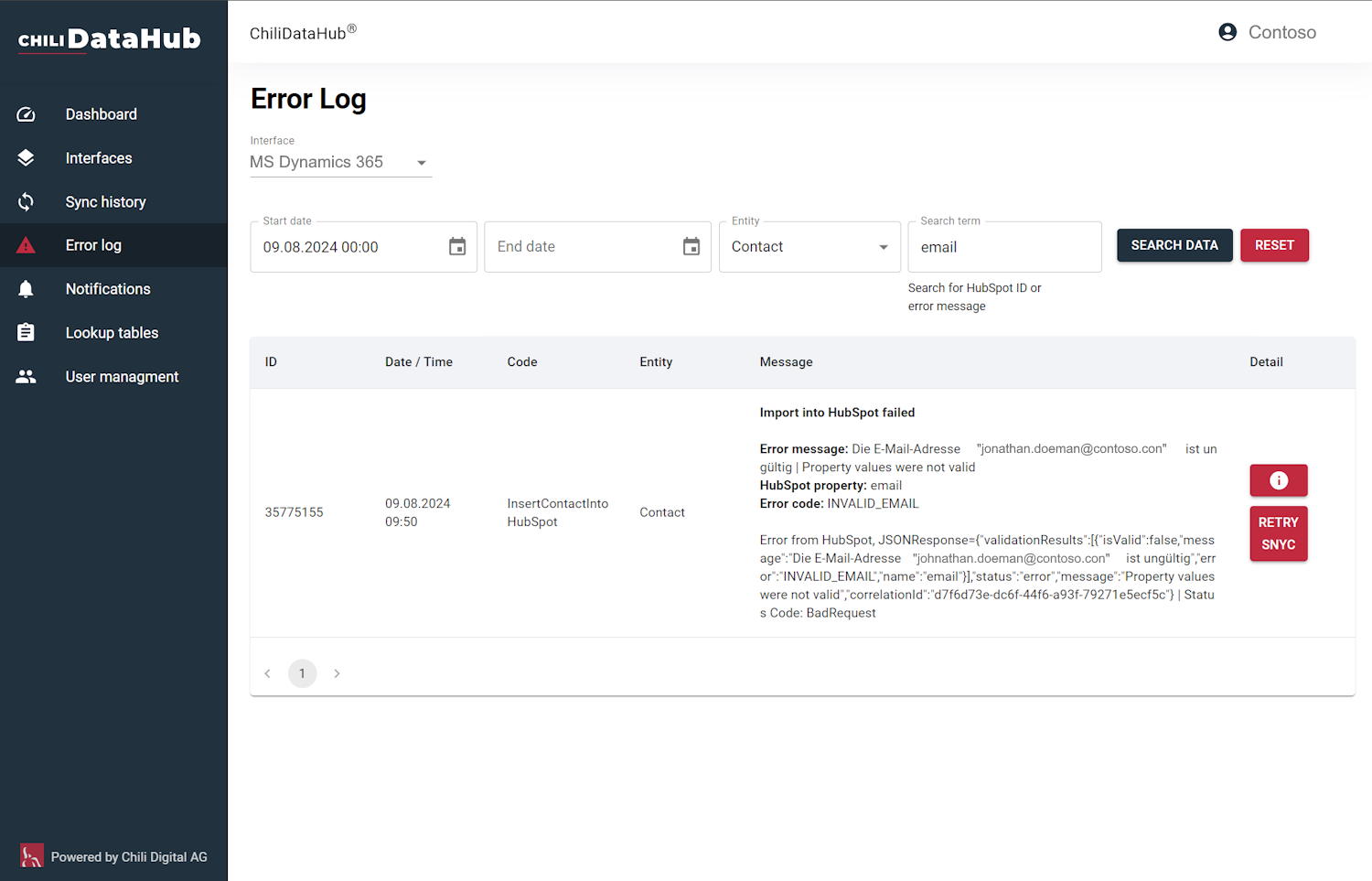Select page 1 in pagination
Image resolution: width=1372 pixels, height=881 pixels.
pyautogui.click(x=302, y=673)
